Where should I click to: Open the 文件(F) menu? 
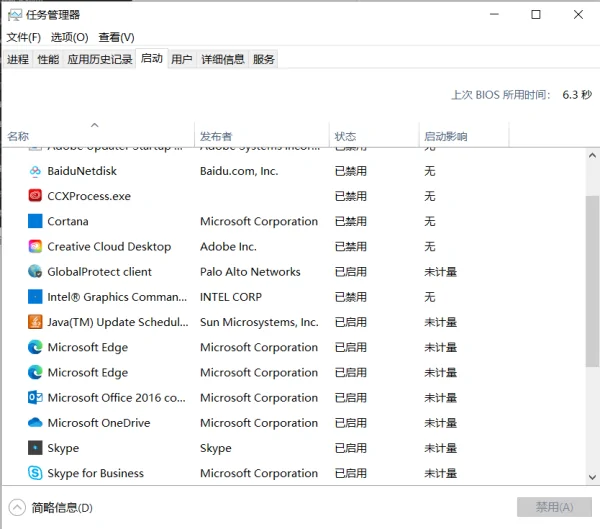coord(24,38)
